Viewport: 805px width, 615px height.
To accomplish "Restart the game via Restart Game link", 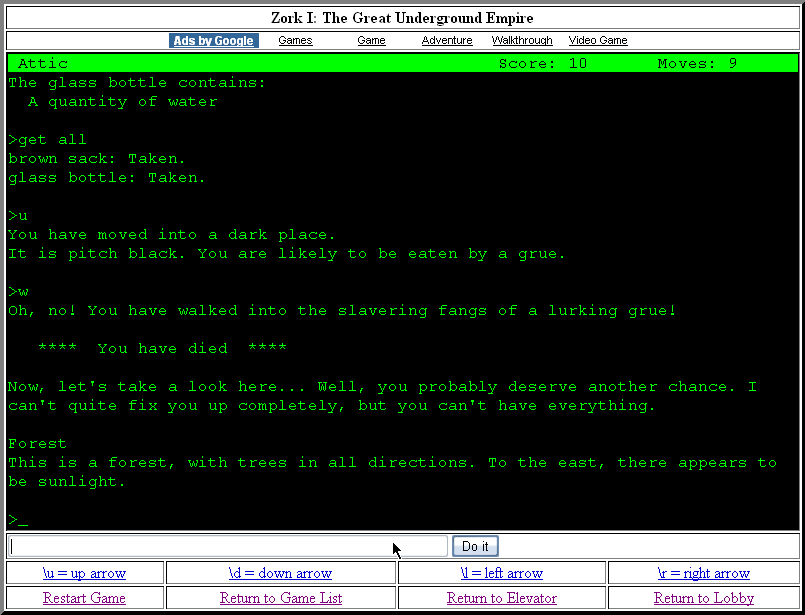I will click(x=84, y=597).
